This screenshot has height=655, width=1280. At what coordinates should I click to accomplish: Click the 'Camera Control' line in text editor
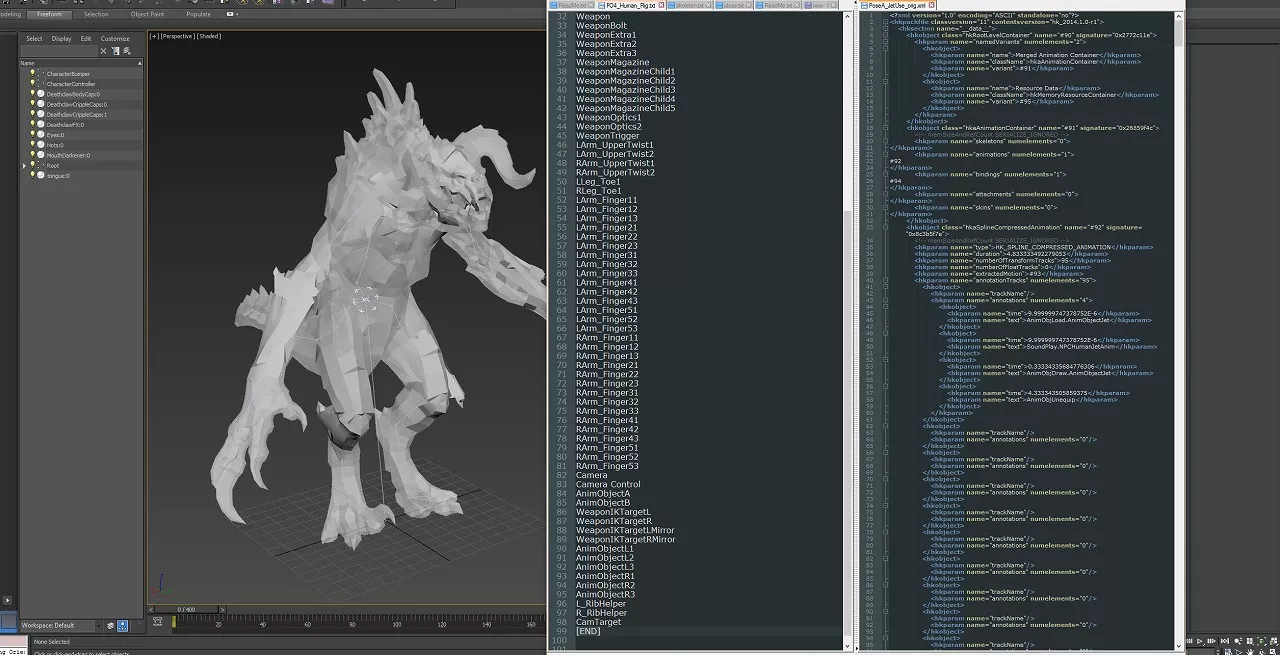click(x=608, y=484)
